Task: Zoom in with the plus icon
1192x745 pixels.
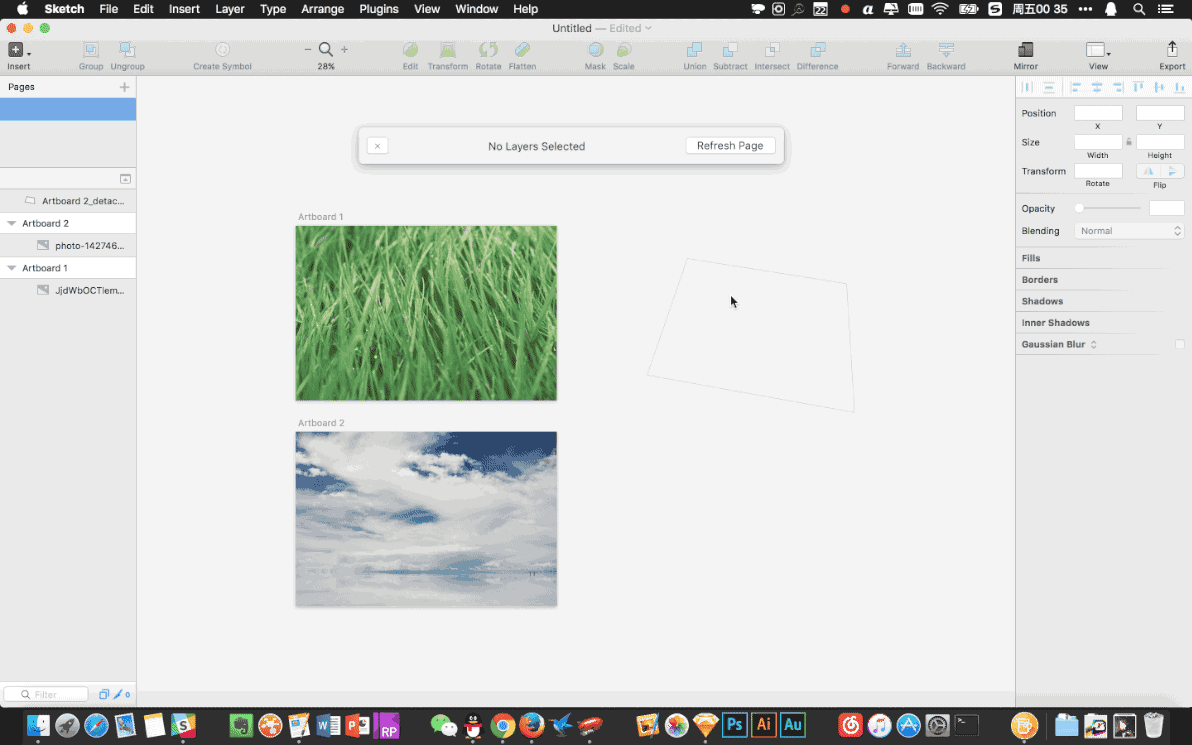Action: point(344,49)
